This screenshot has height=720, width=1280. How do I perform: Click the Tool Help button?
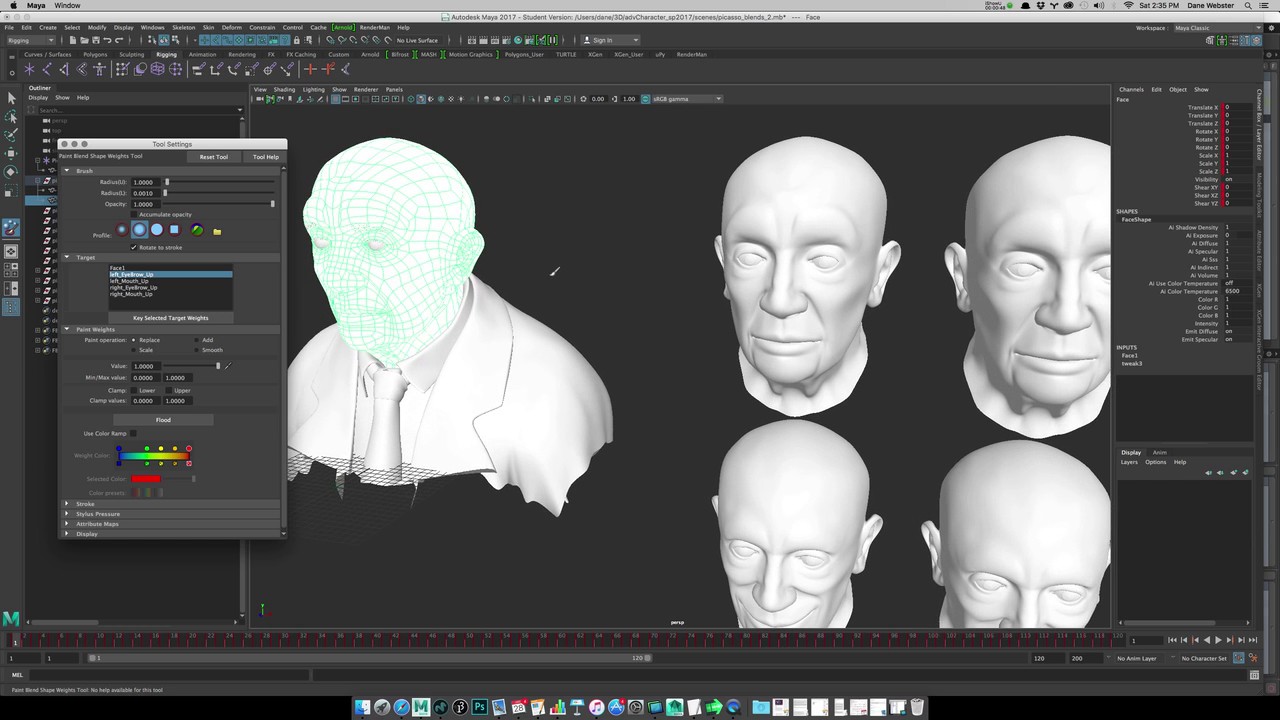(265, 157)
